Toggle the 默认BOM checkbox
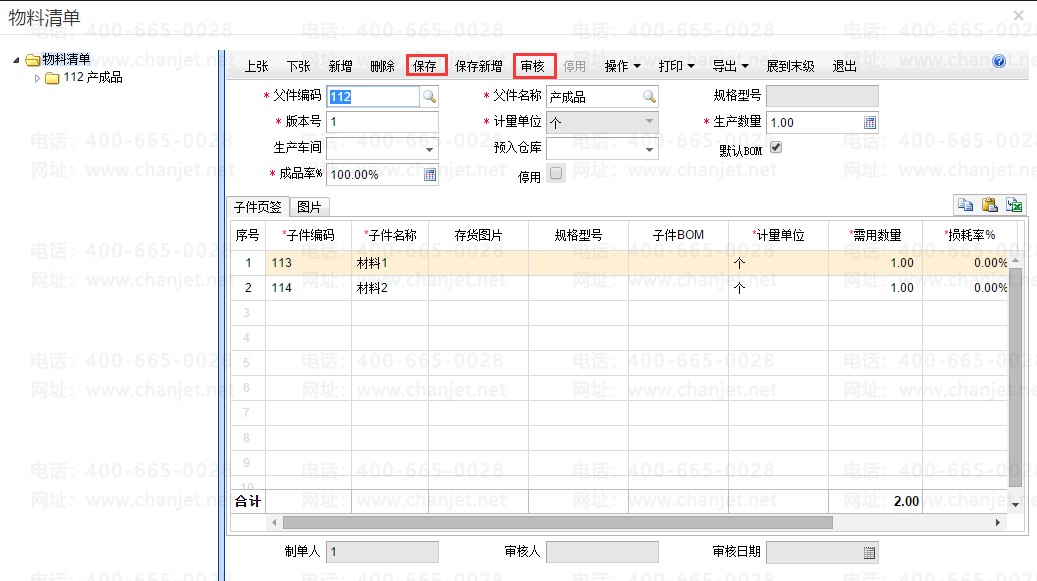The image size is (1037, 581). pyautogui.click(x=776, y=147)
